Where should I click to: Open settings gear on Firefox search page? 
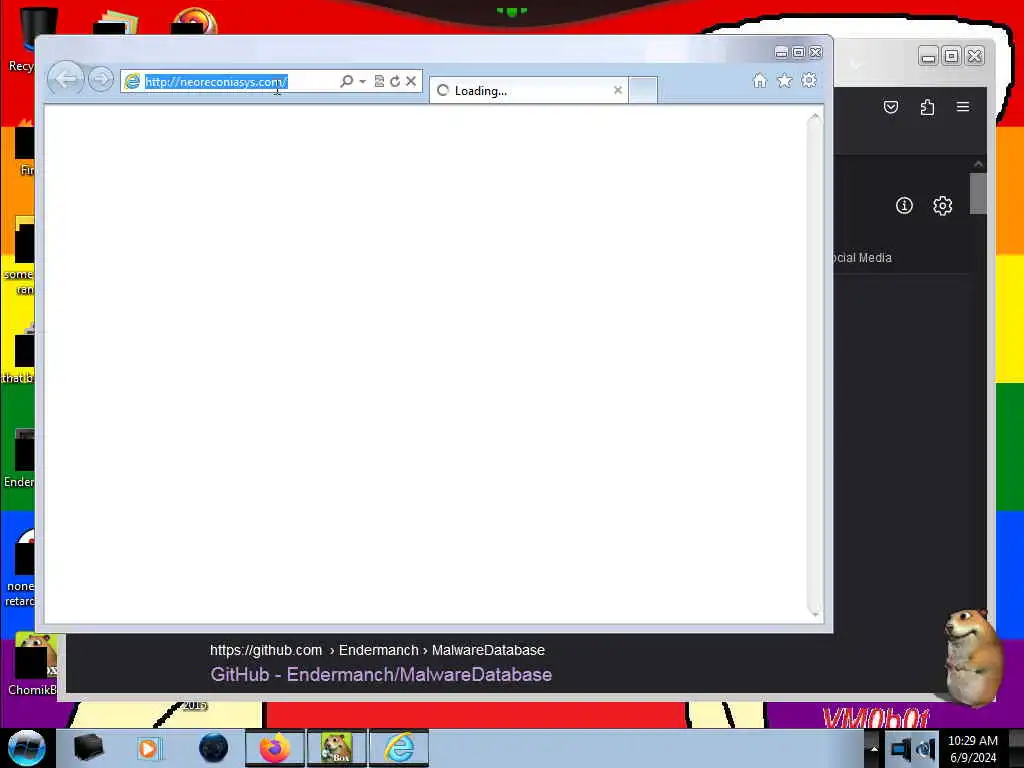click(942, 206)
